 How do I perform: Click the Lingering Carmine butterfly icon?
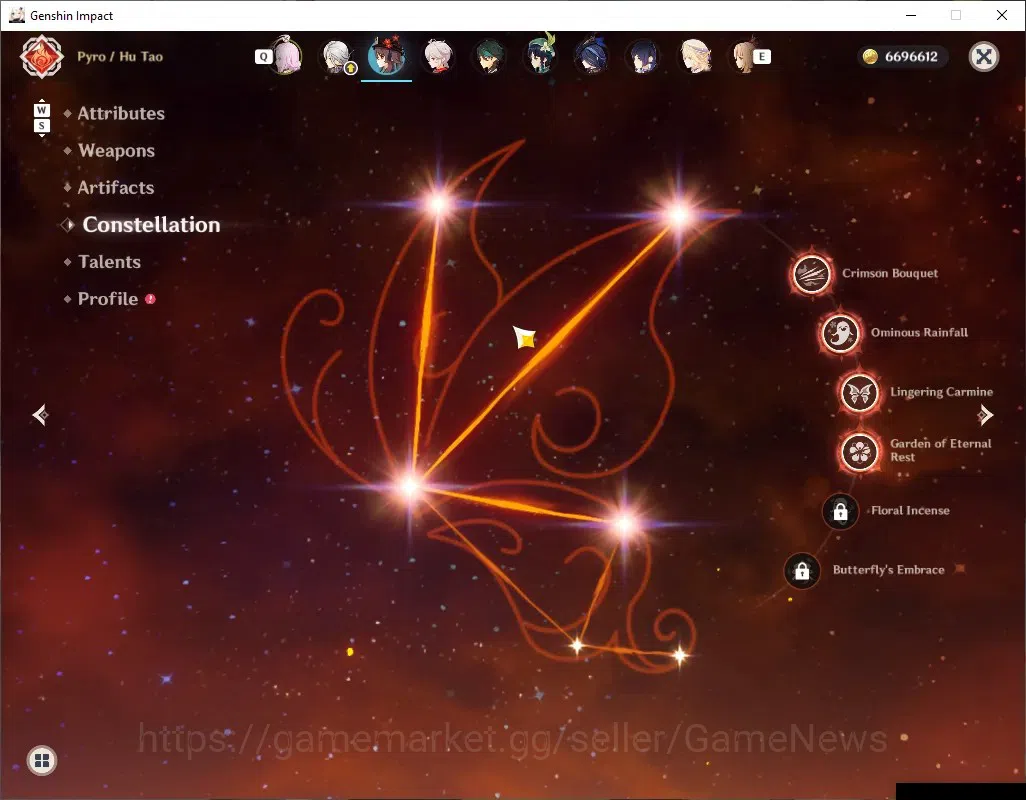point(860,392)
